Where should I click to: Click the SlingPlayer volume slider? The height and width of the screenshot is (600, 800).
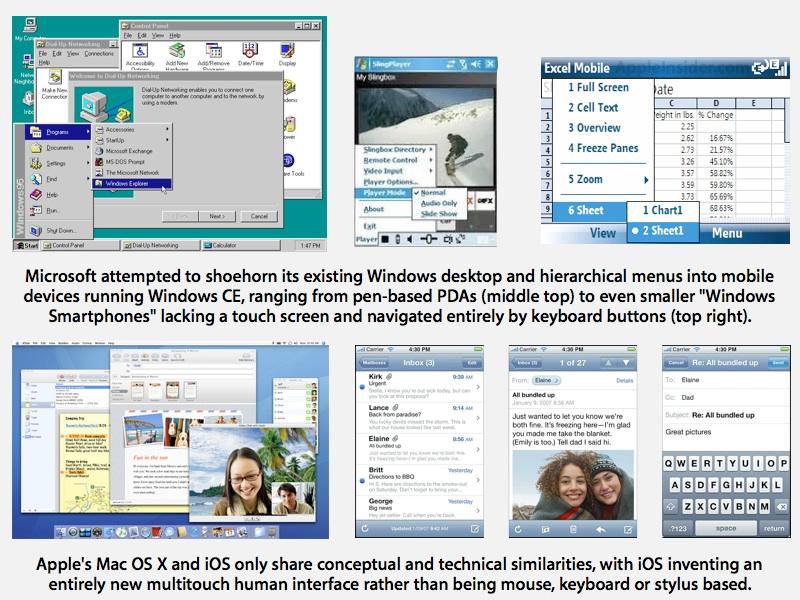[428, 239]
